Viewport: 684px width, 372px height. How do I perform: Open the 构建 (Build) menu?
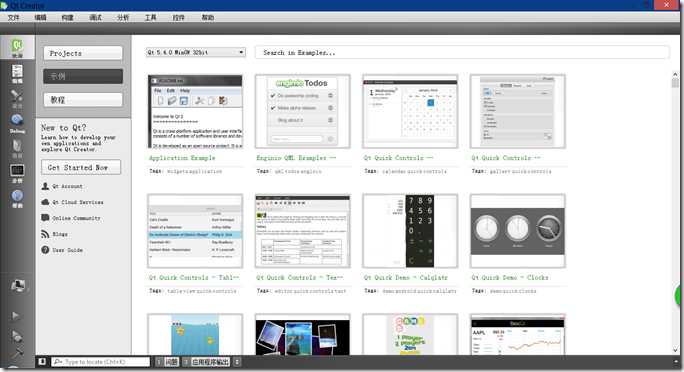point(68,17)
